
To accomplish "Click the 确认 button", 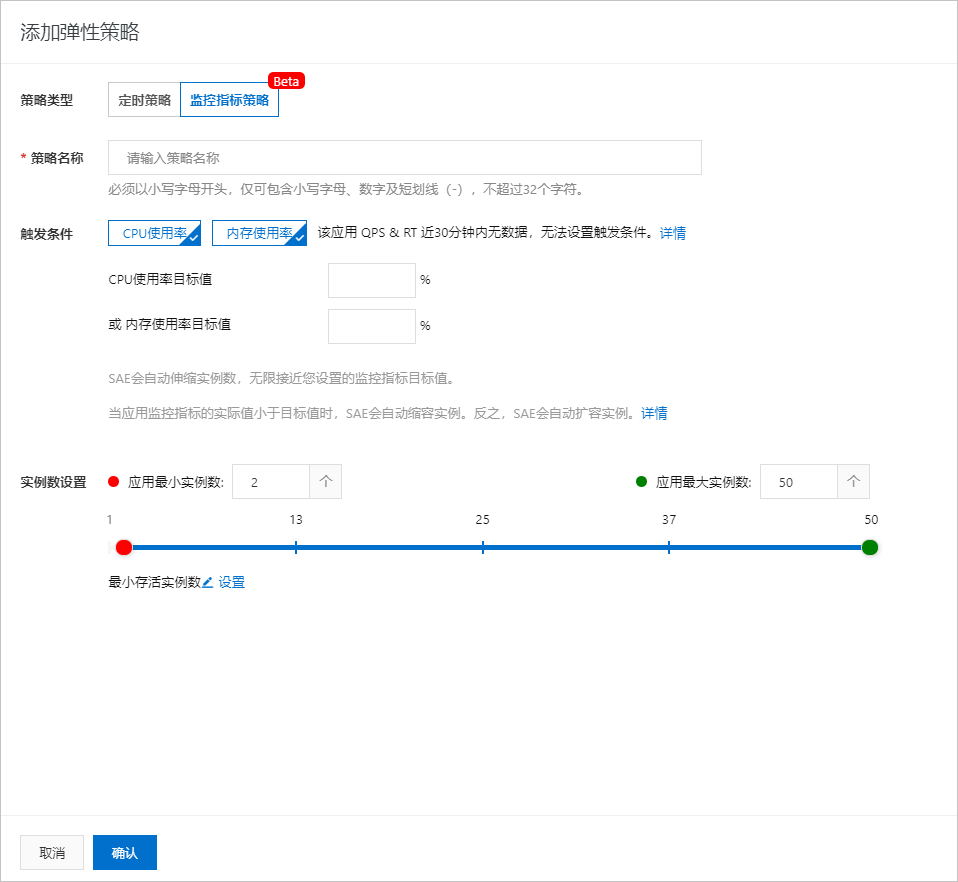I will (125, 852).
